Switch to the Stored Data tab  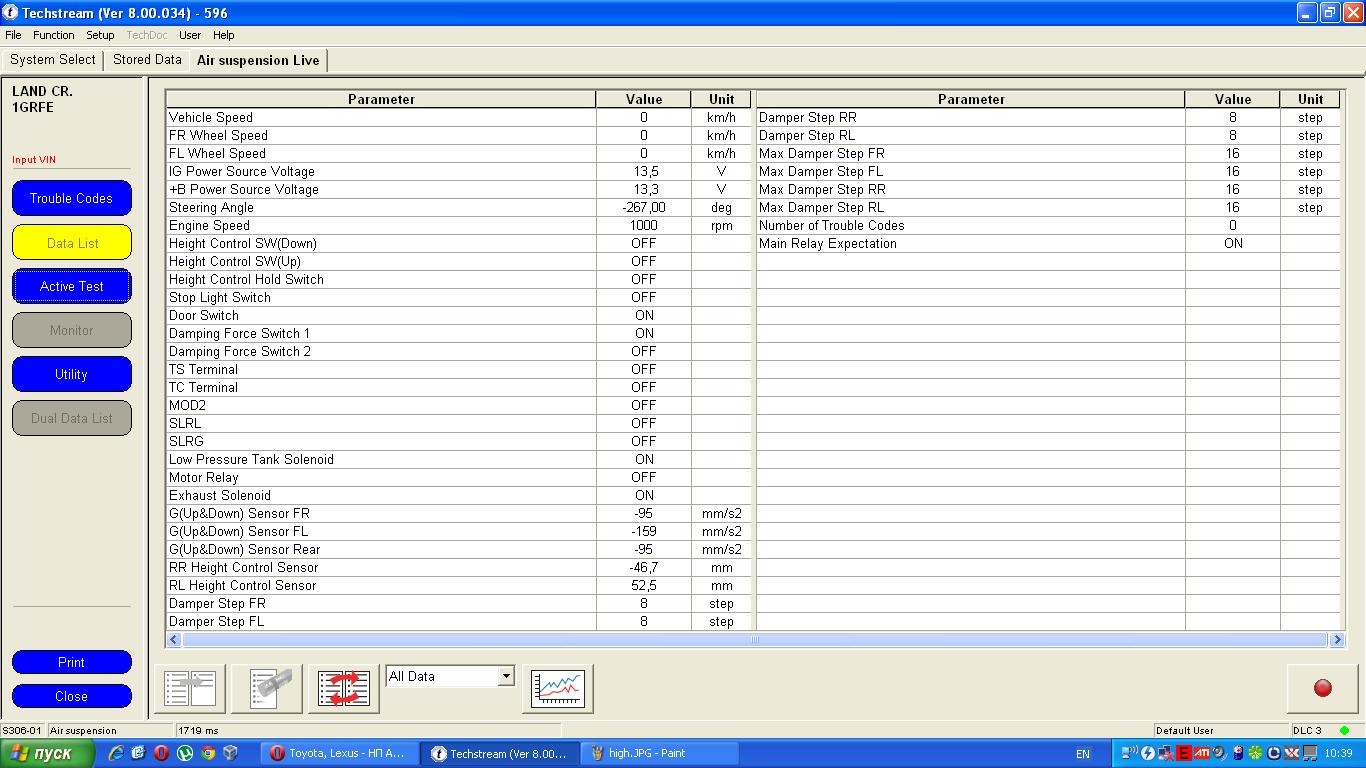tap(147, 60)
